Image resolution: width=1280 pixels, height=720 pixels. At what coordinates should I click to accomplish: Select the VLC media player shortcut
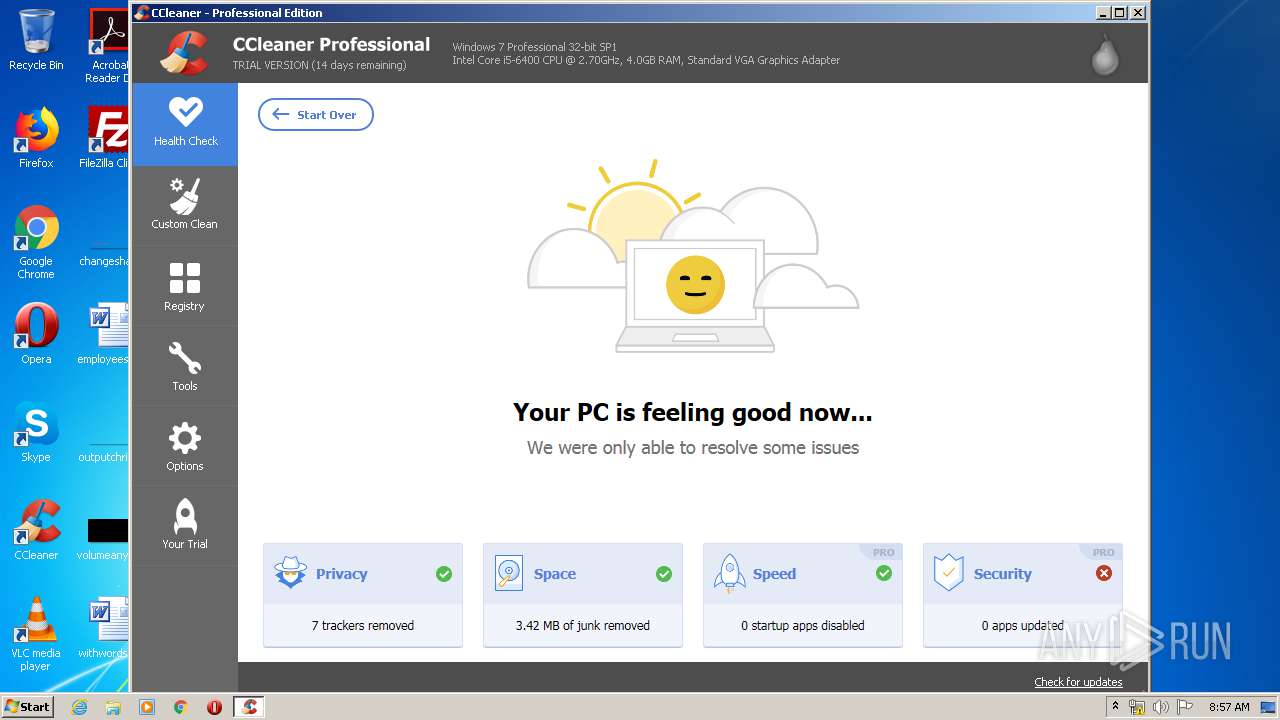36,634
